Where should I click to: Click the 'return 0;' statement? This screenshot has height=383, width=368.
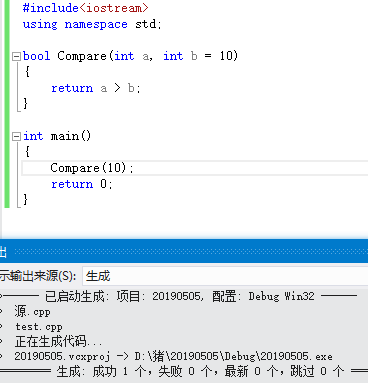pyautogui.click(x=82, y=184)
